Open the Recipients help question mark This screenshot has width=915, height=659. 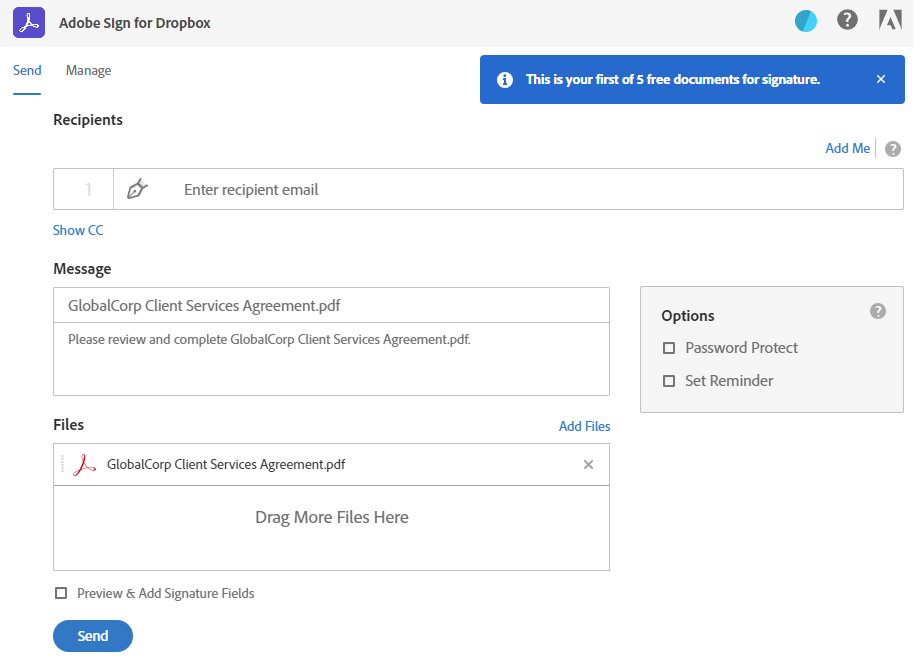coord(892,149)
